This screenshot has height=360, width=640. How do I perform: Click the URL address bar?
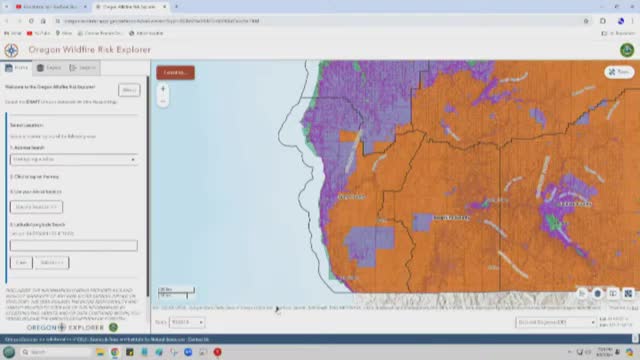318,21
